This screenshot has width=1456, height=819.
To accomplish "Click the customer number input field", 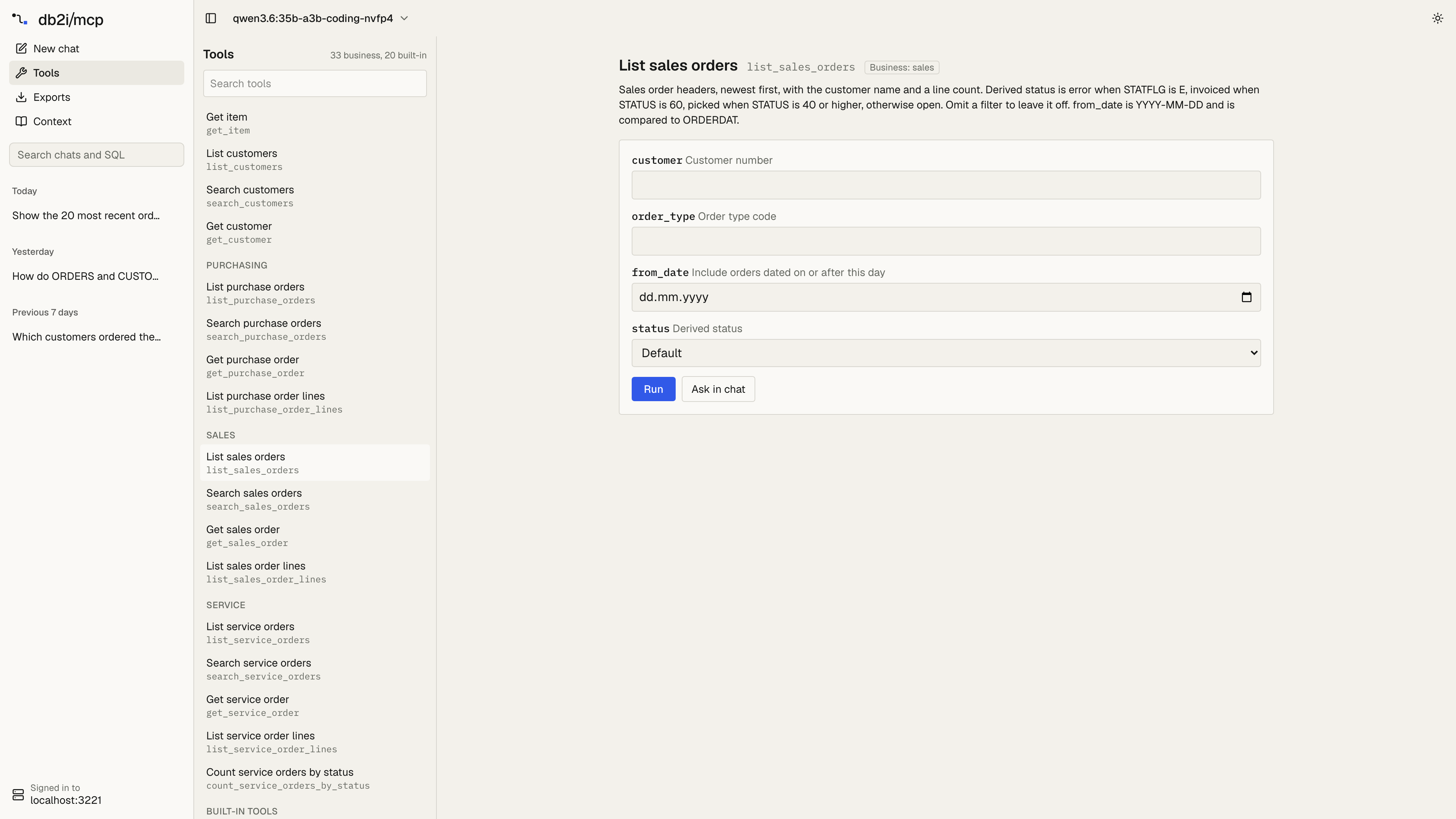I will pyautogui.click(x=946, y=185).
